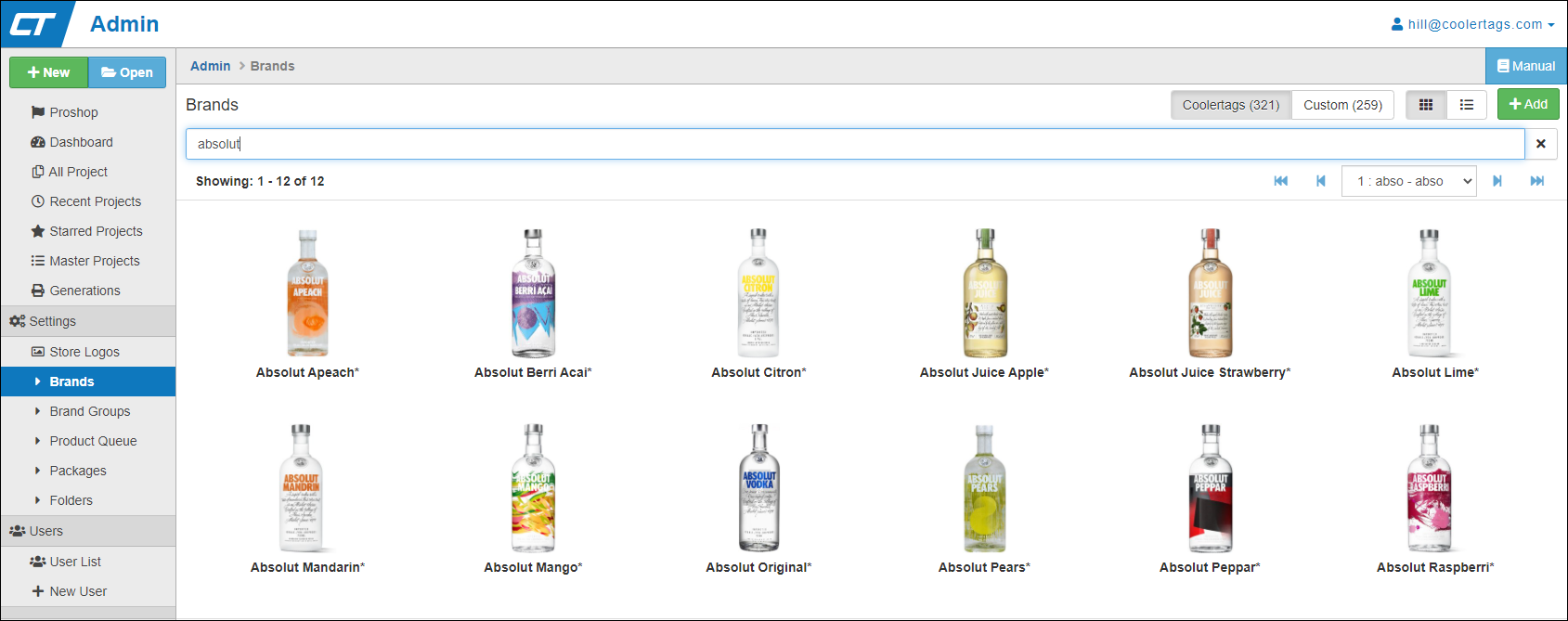Click the brand search input field
1568x621 pixels.
[x=854, y=144]
